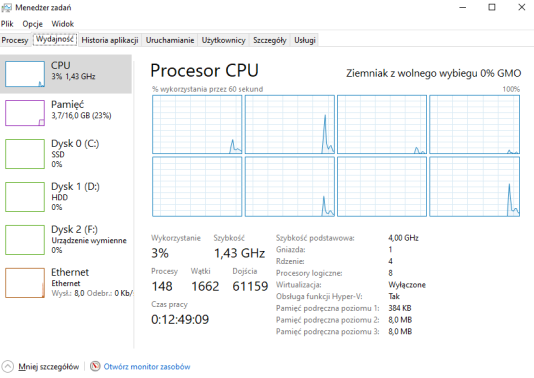Select the Dysk 2 (F:) removable device entry
Screen dimensions: 534x378
pos(66,239)
